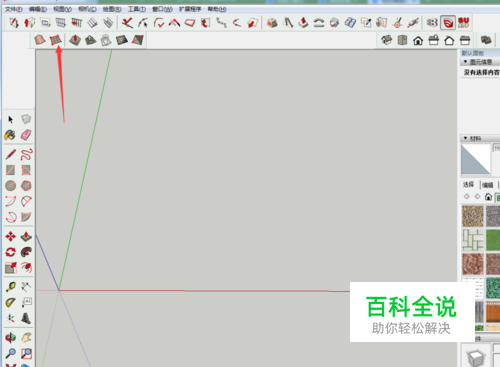Select the Offset tool
The width and height of the screenshot is (500, 367).
tap(26, 267)
